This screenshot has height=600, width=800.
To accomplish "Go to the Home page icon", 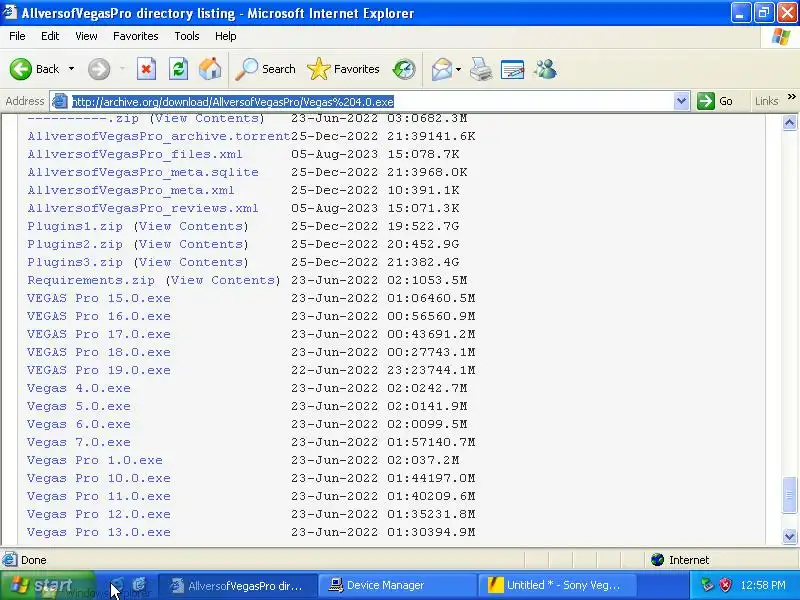I will tap(210, 69).
